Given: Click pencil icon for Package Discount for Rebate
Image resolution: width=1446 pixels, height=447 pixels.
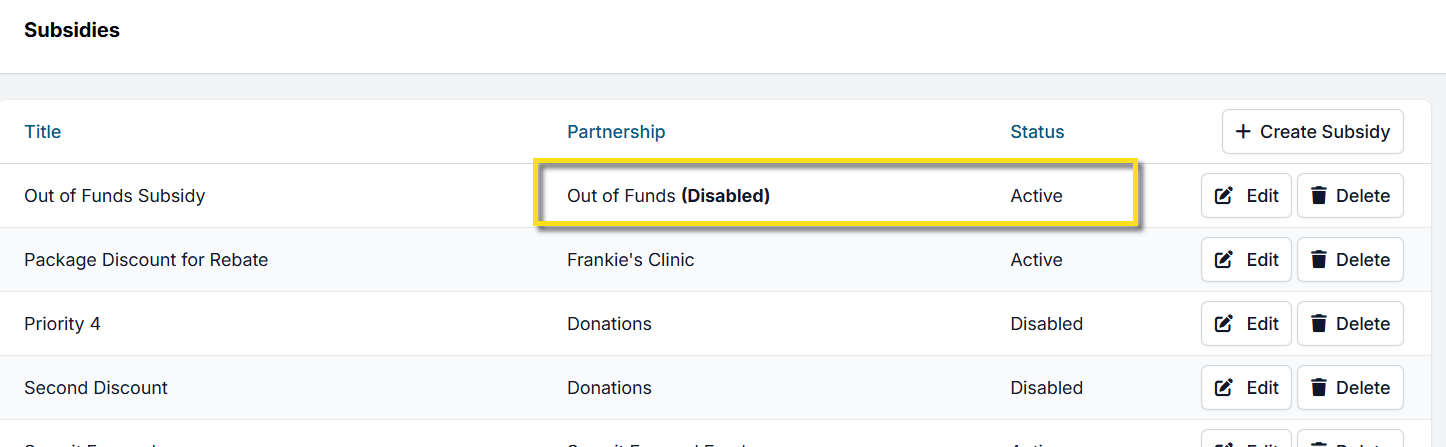Looking at the screenshot, I should click(1224, 260).
